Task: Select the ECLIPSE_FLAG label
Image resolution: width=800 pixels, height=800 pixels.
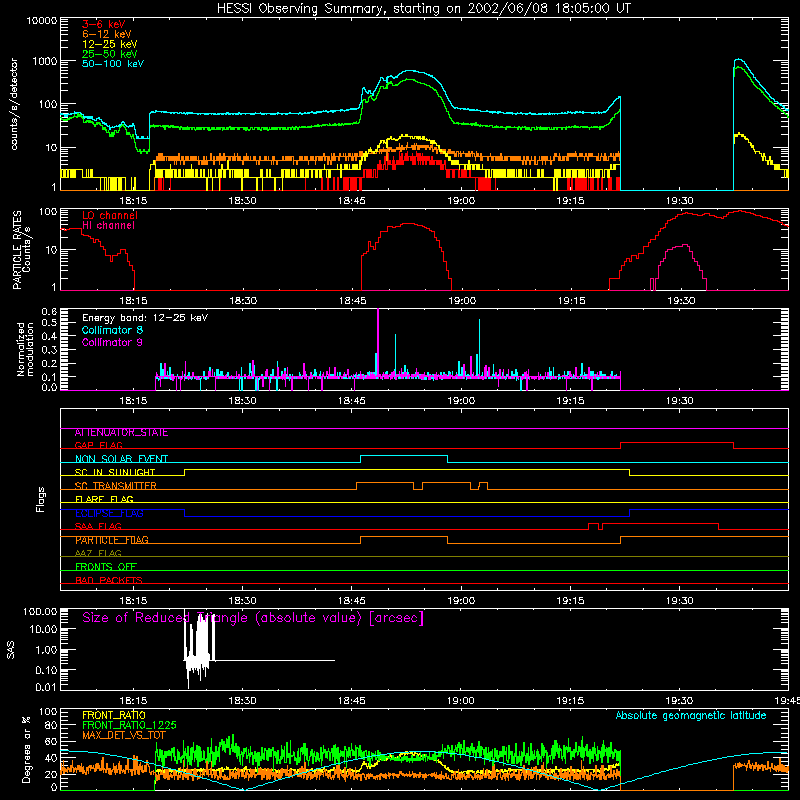Action: pos(109,513)
